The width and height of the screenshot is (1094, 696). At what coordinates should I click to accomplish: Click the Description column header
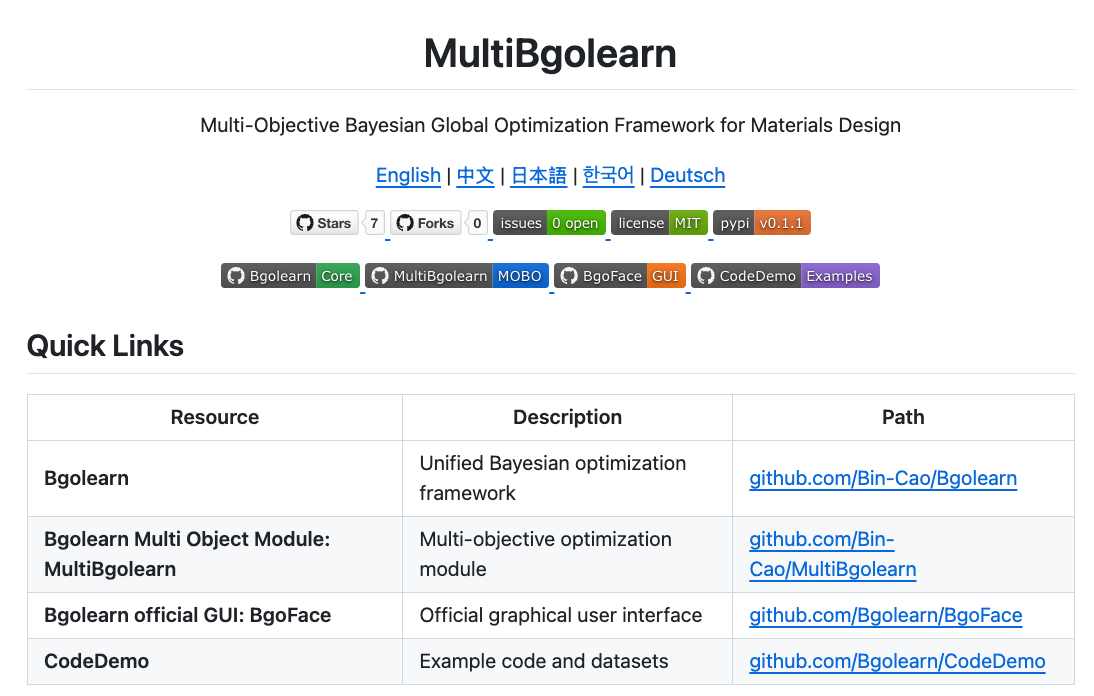point(567,417)
